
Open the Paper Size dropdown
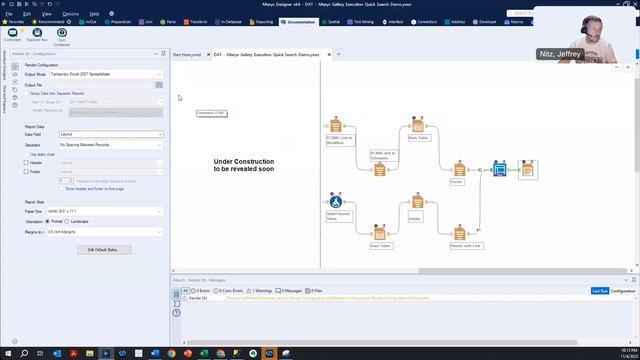point(105,211)
